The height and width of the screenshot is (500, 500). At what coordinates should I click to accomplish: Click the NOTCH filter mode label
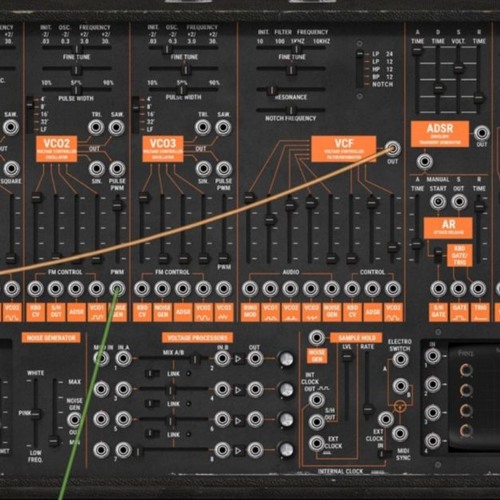[x=383, y=84]
